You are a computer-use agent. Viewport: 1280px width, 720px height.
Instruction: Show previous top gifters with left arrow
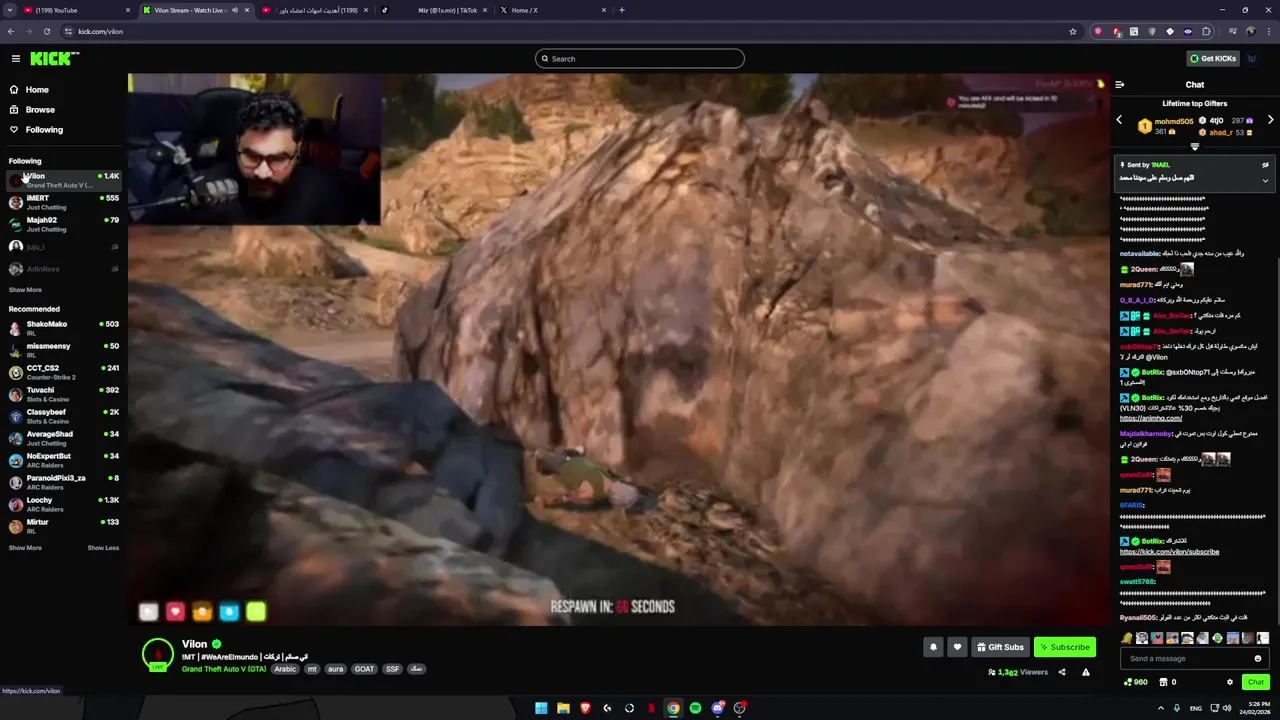coord(1119,120)
